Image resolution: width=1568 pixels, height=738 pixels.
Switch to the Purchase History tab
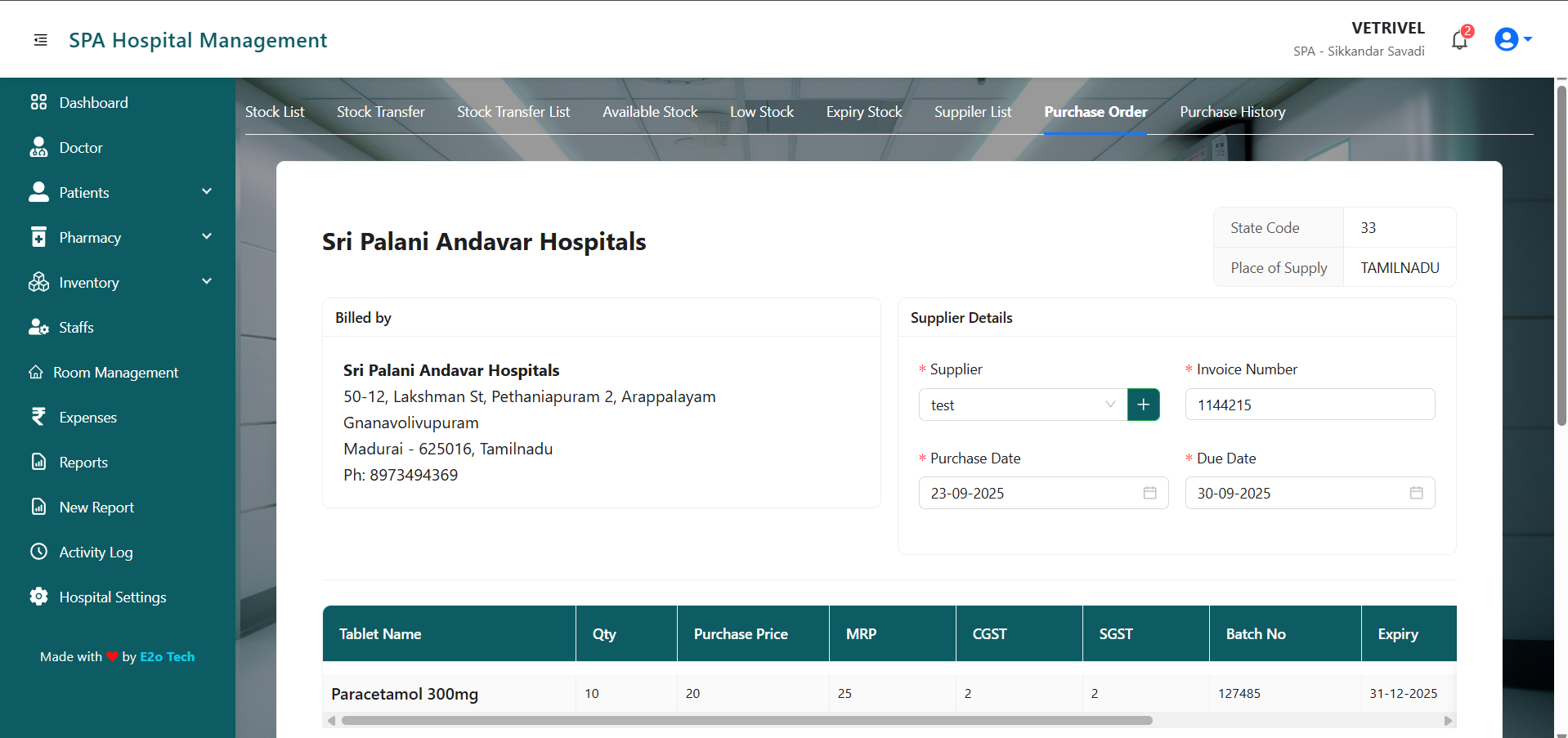point(1232,112)
